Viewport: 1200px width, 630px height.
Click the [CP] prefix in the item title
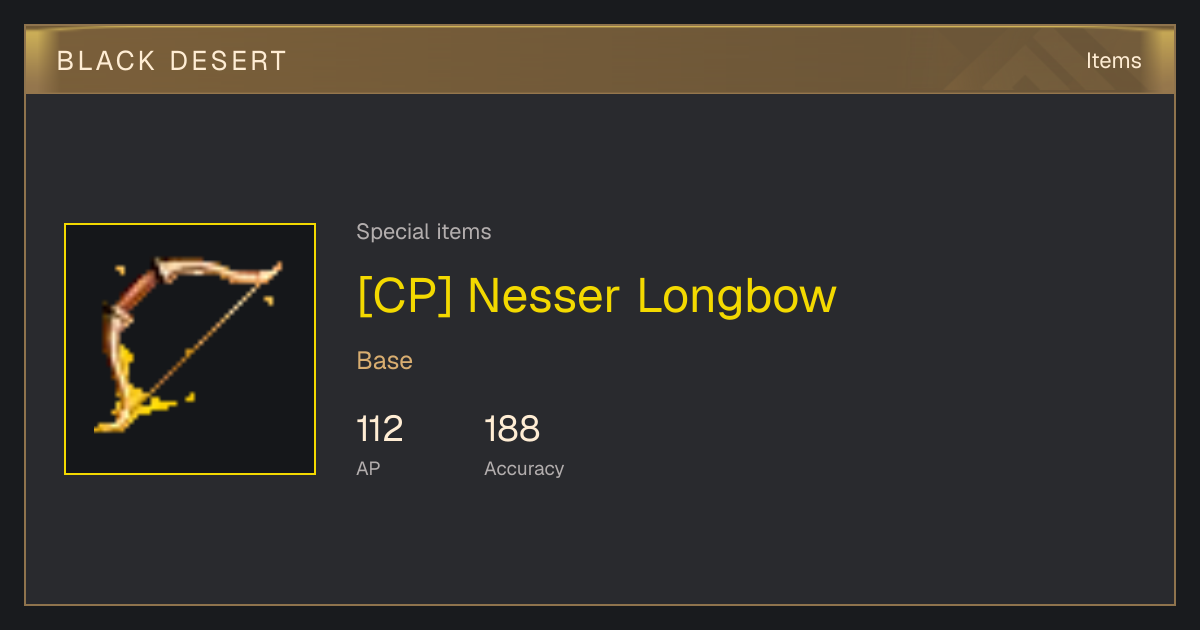point(405,295)
